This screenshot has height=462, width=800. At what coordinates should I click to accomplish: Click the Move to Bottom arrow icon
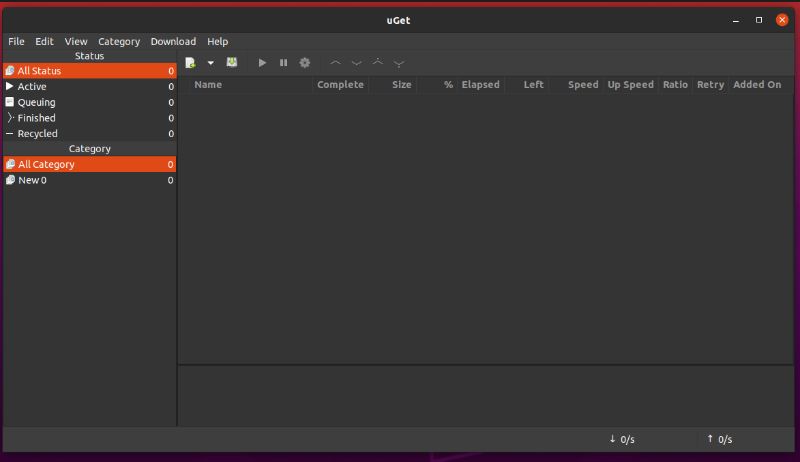point(399,63)
